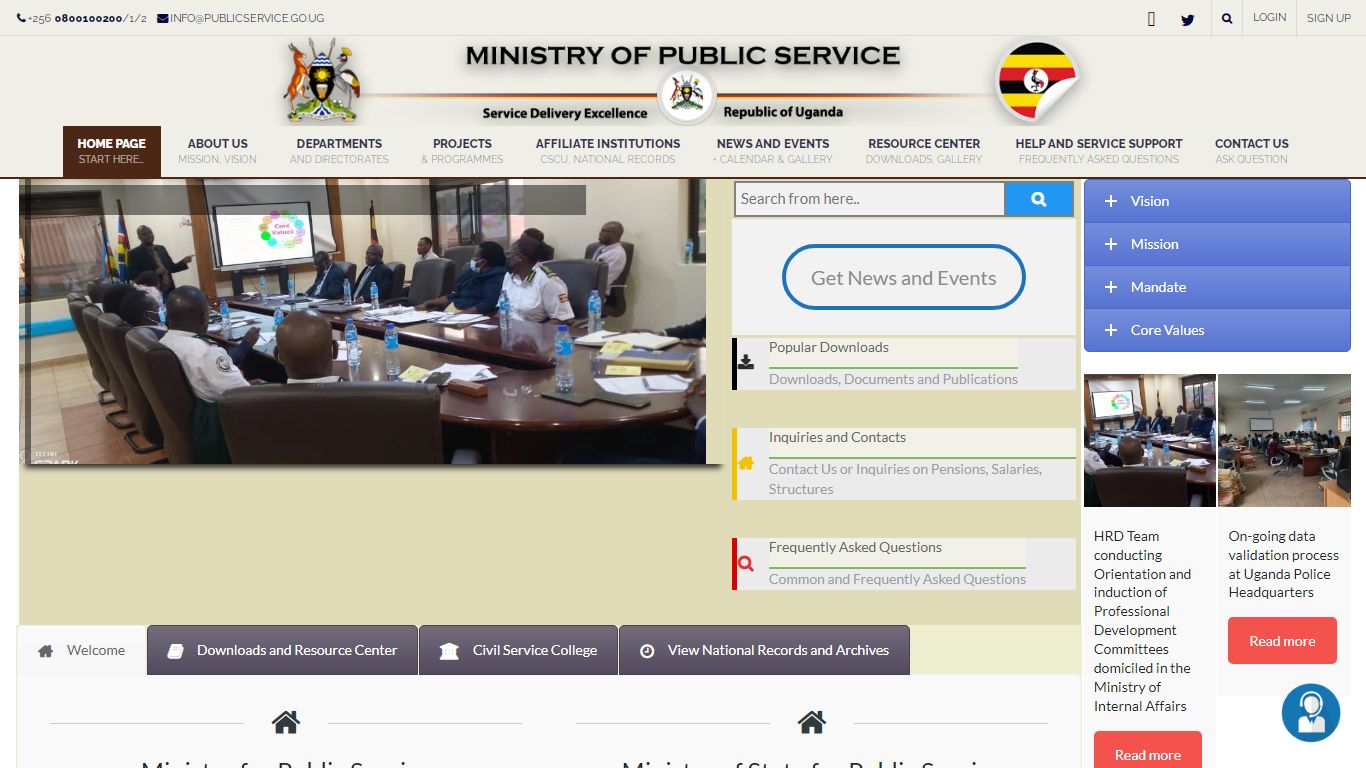
Task: Open the Projects & Programmes menu
Action: tap(462, 151)
